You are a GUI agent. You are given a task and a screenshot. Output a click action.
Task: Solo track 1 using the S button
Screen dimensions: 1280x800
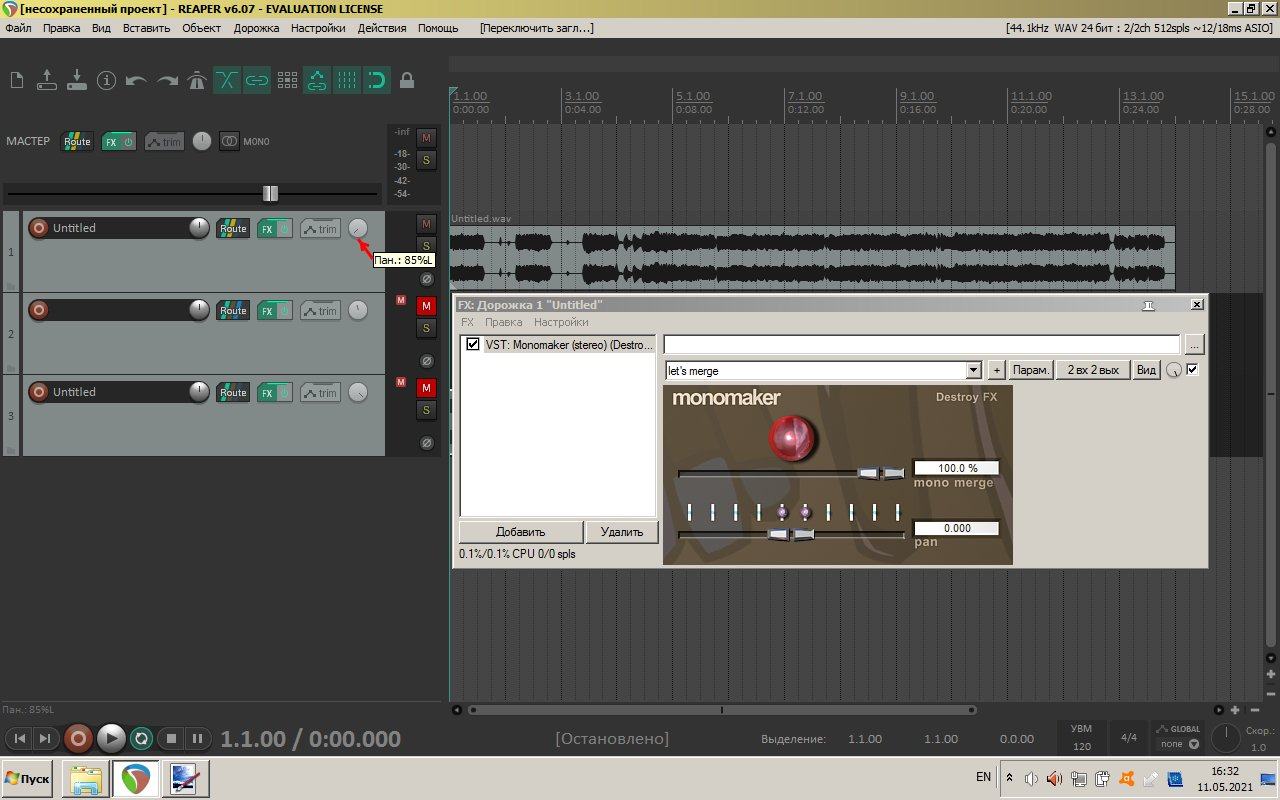[x=426, y=246]
